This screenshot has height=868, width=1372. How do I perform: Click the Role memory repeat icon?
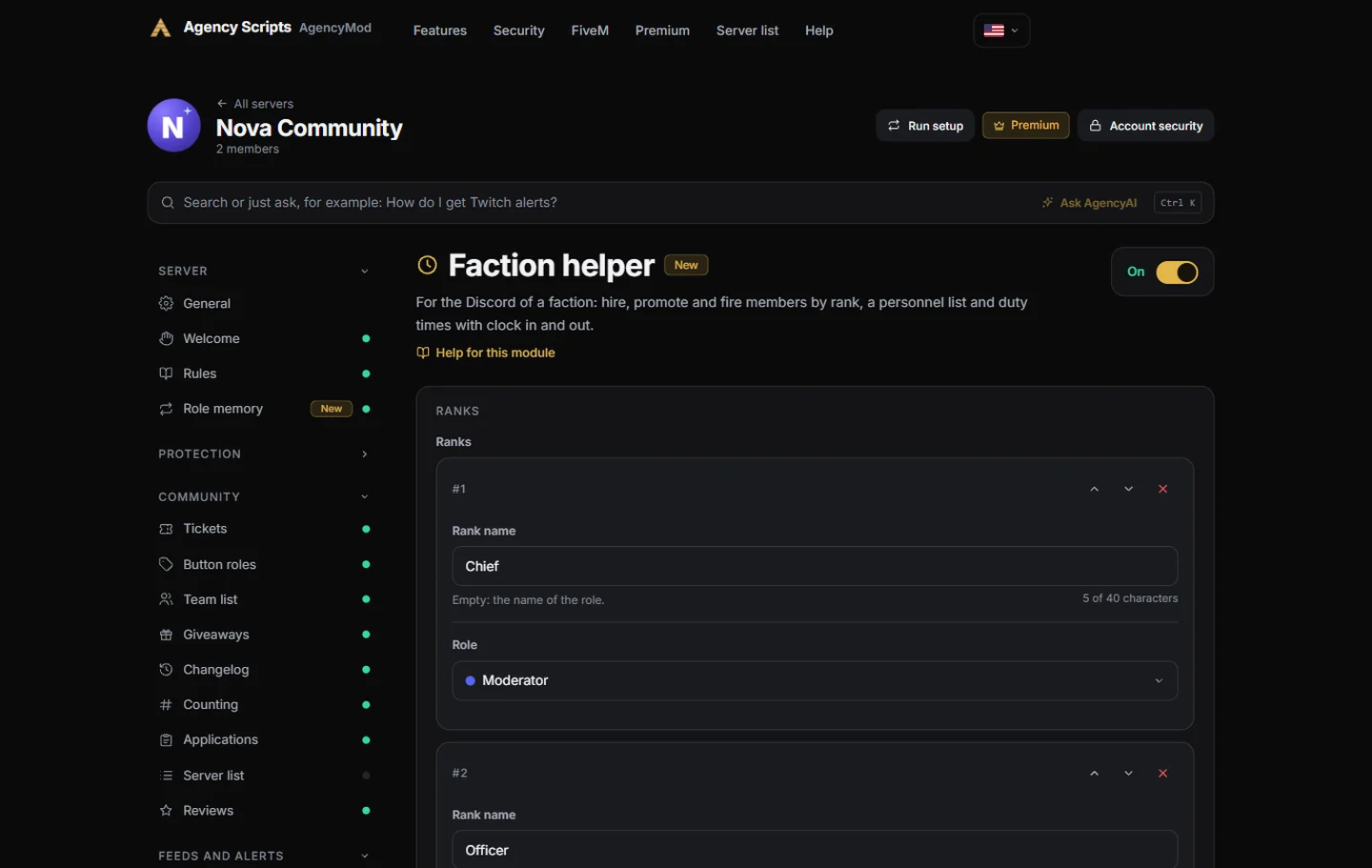pos(166,409)
